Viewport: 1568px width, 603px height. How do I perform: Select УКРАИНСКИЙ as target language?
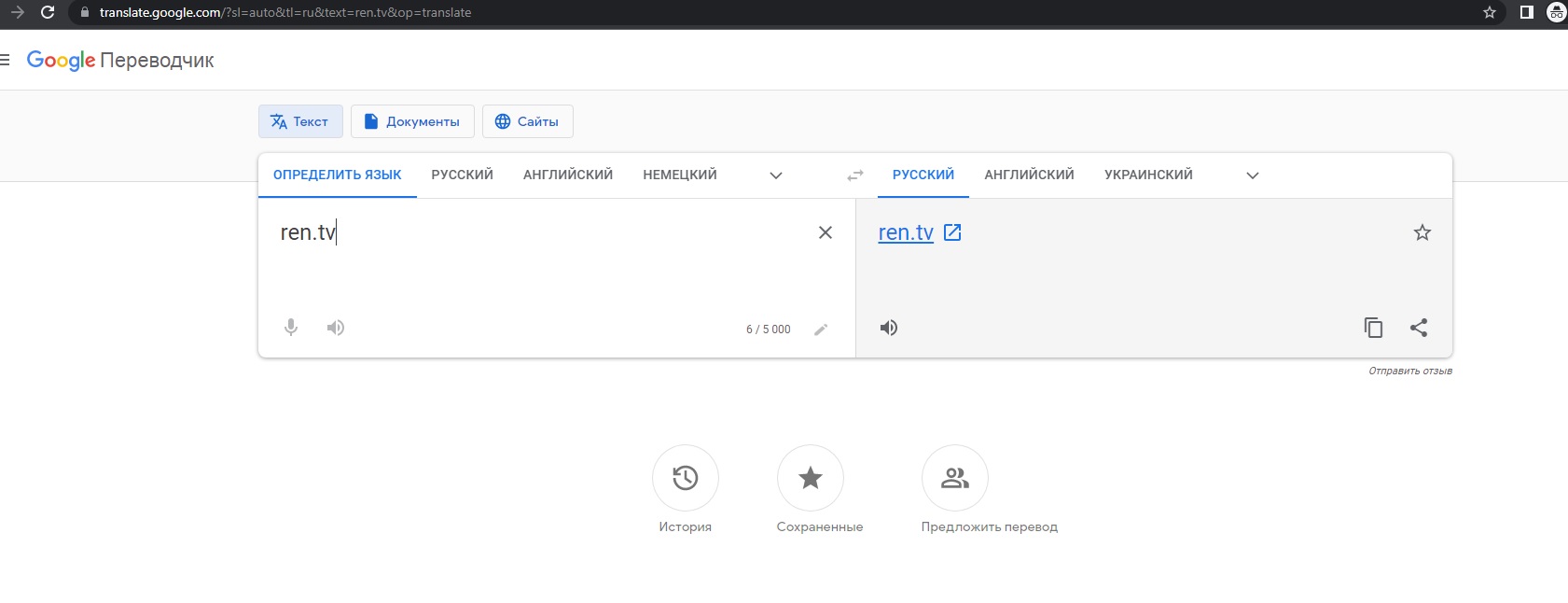click(x=1148, y=175)
